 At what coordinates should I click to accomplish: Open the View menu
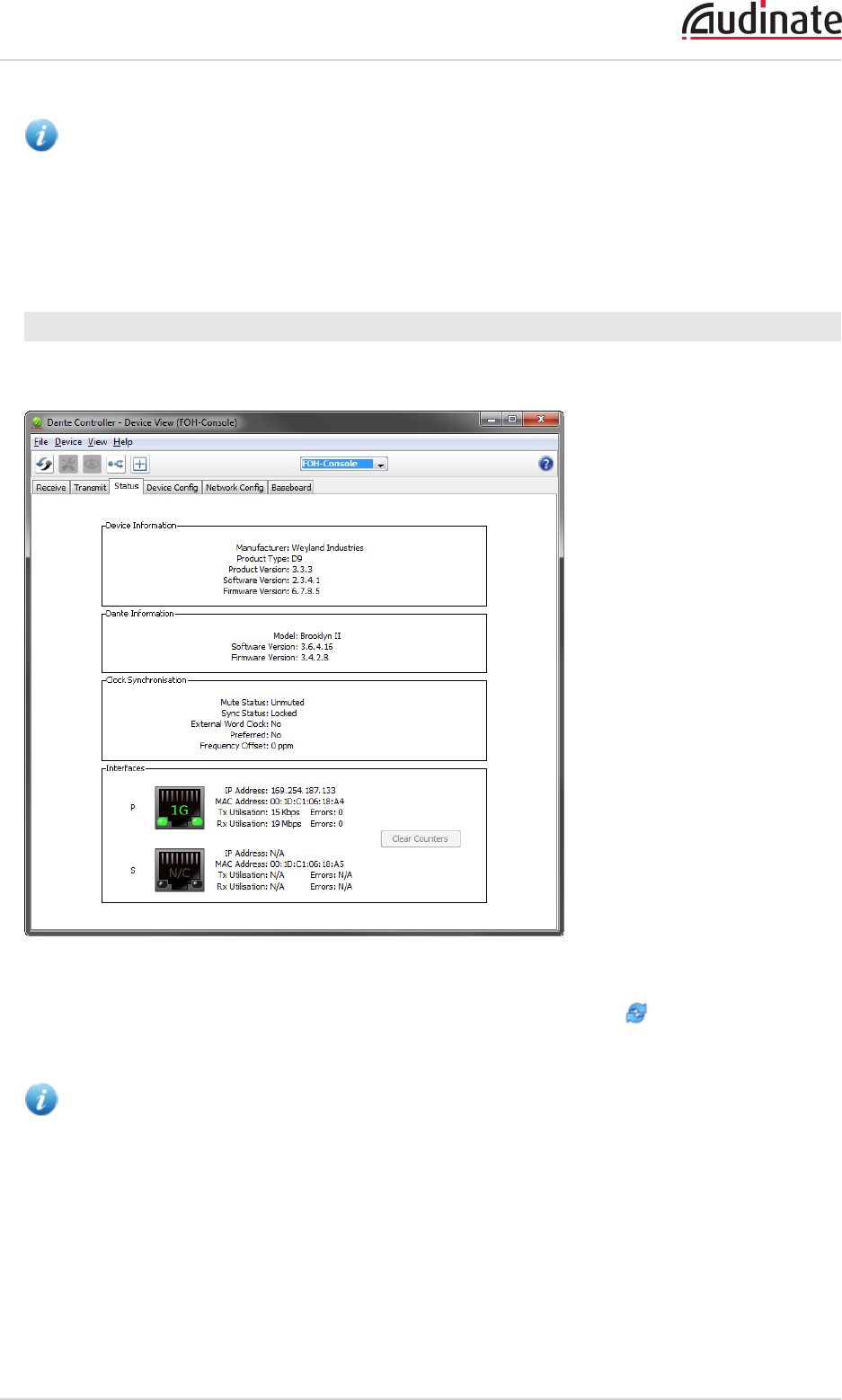pos(97,442)
